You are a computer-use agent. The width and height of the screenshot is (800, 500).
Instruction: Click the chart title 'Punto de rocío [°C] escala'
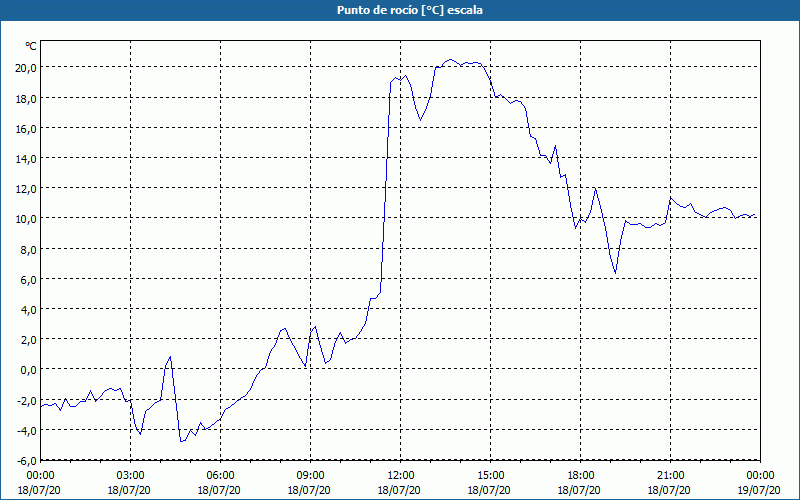pos(410,10)
